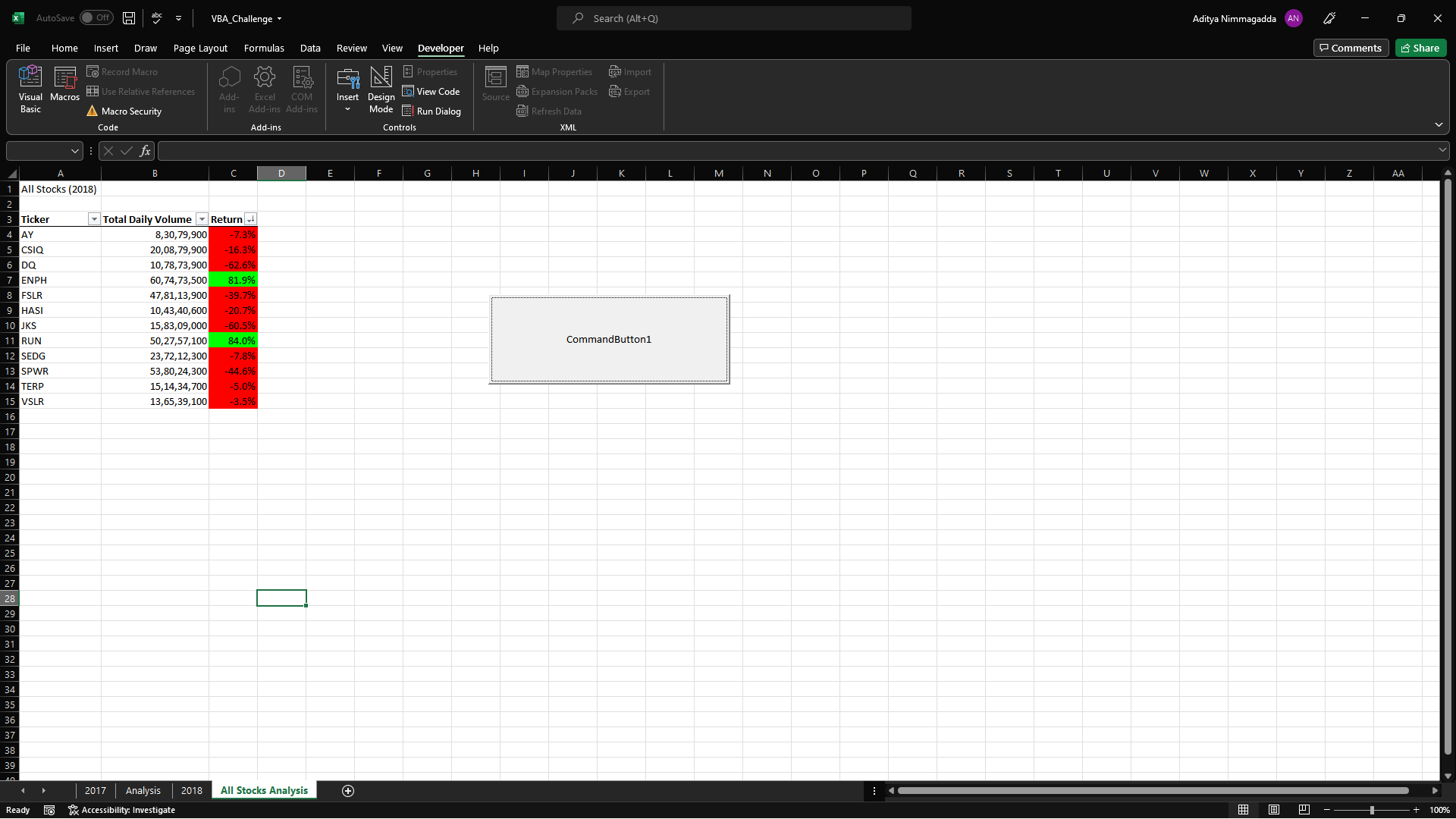Open the Total Daily Volume filter dropdown

tap(202, 219)
